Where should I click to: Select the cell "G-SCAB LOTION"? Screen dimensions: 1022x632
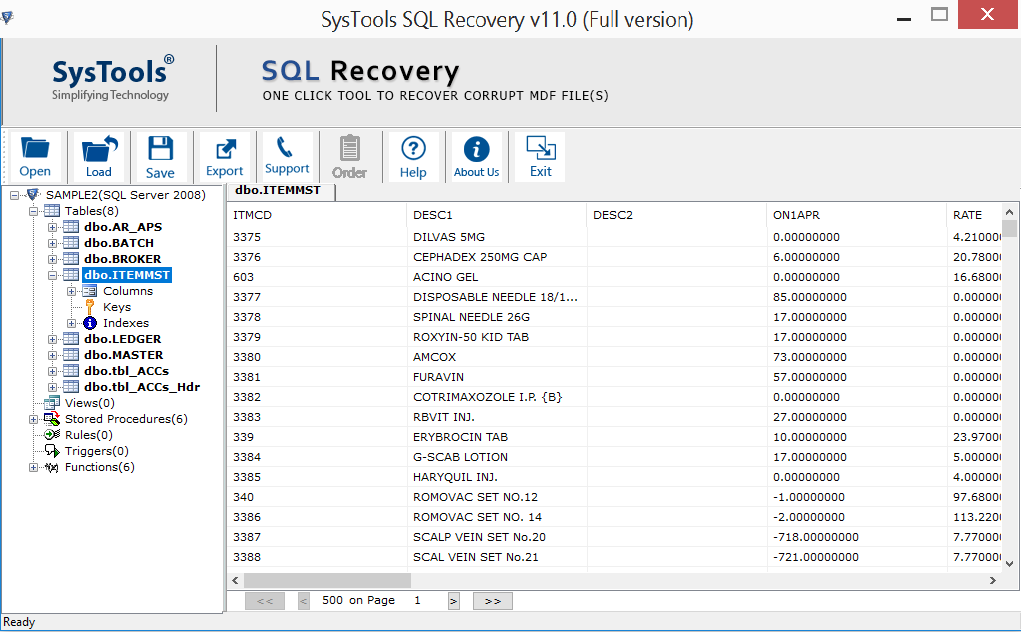point(497,457)
